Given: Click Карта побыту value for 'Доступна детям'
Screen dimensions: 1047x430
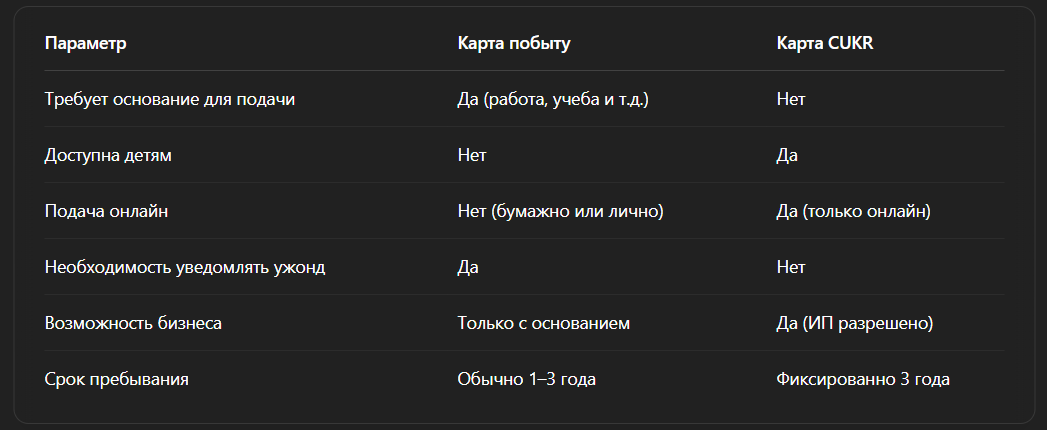Looking at the screenshot, I should (x=472, y=155).
